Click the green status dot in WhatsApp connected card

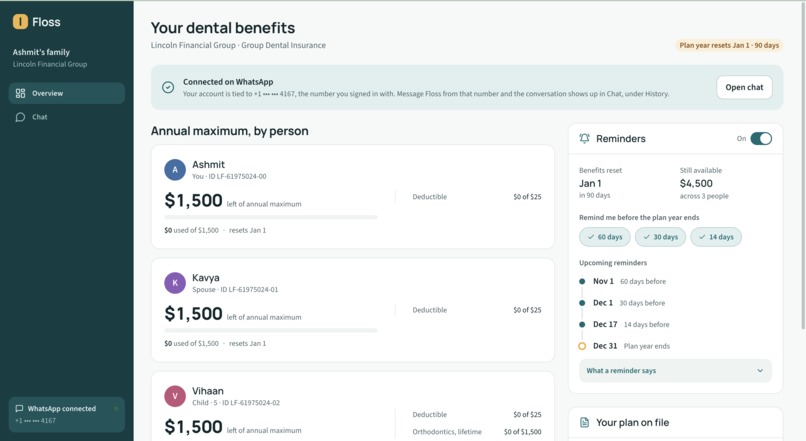(x=116, y=409)
